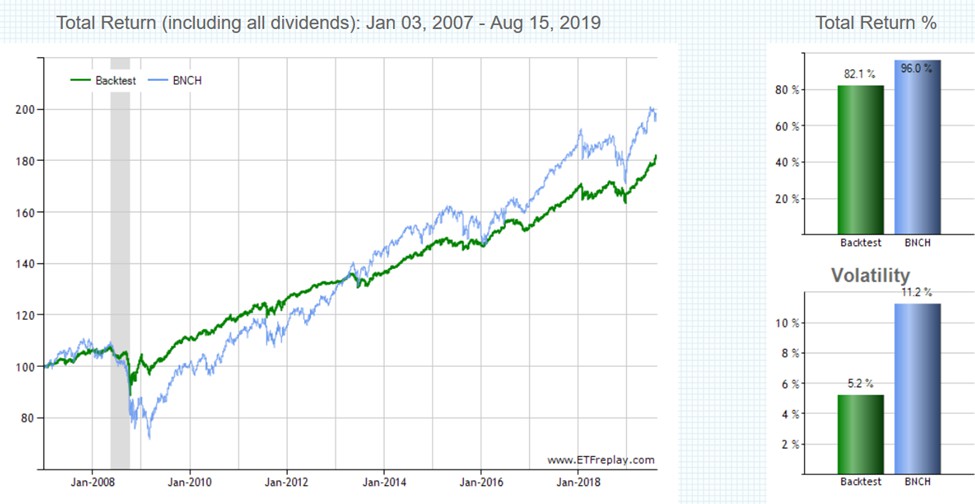Click the 82.1 % value label

click(x=861, y=74)
